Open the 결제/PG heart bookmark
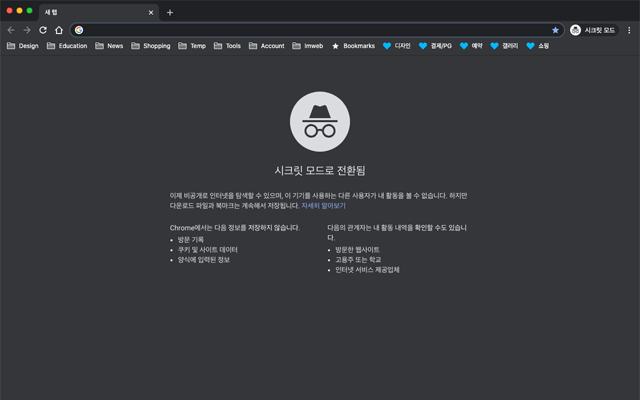The image size is (640, 400). pyautogui.click(x=436, y=46)
